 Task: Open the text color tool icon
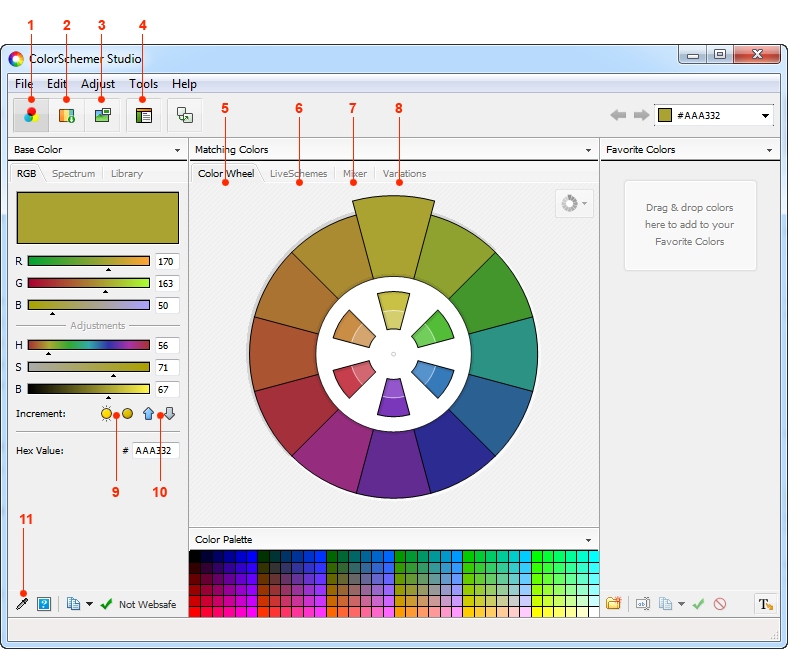click(765, 604)
